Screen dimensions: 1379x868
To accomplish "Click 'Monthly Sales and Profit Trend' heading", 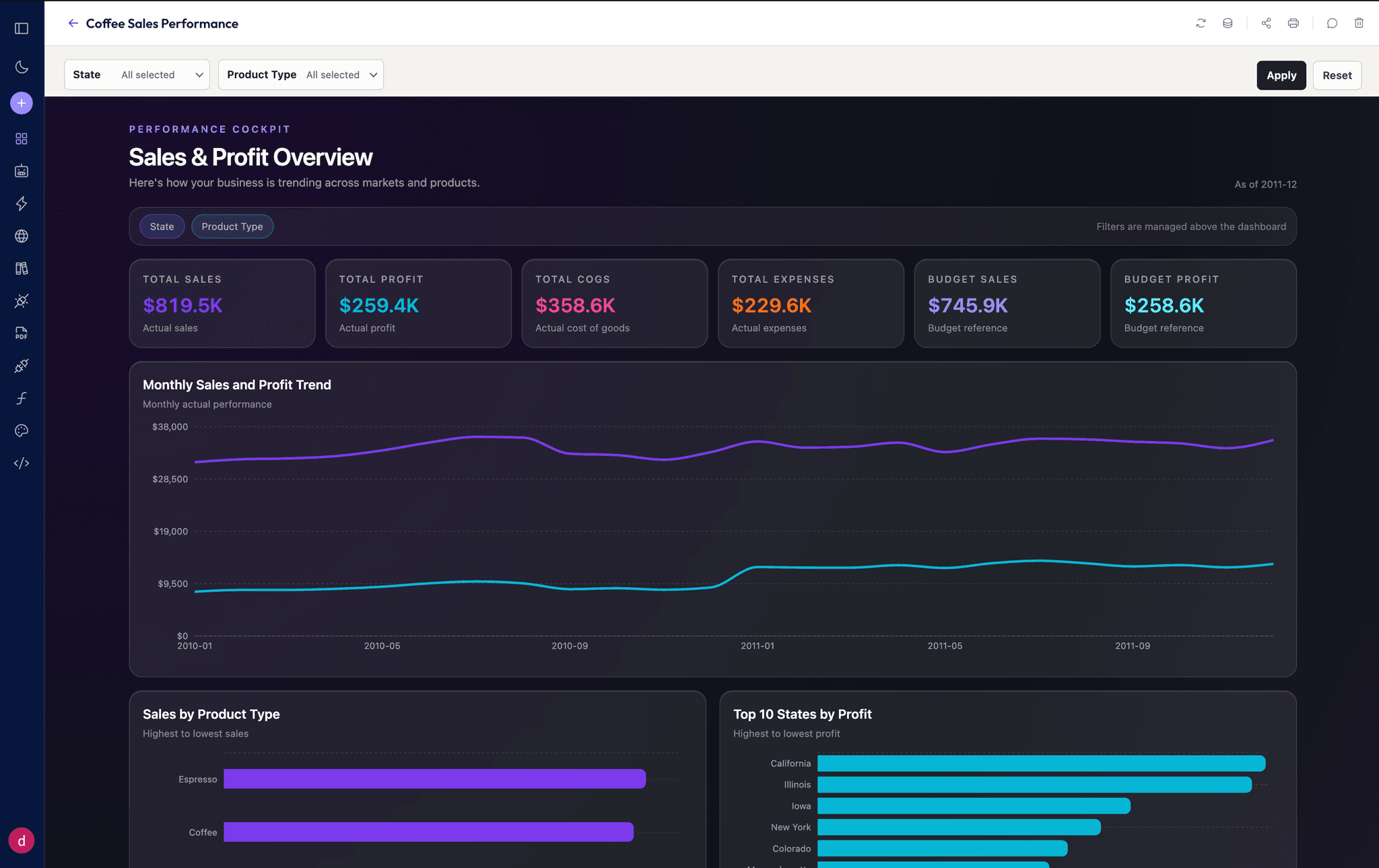I will pos(237,385).
